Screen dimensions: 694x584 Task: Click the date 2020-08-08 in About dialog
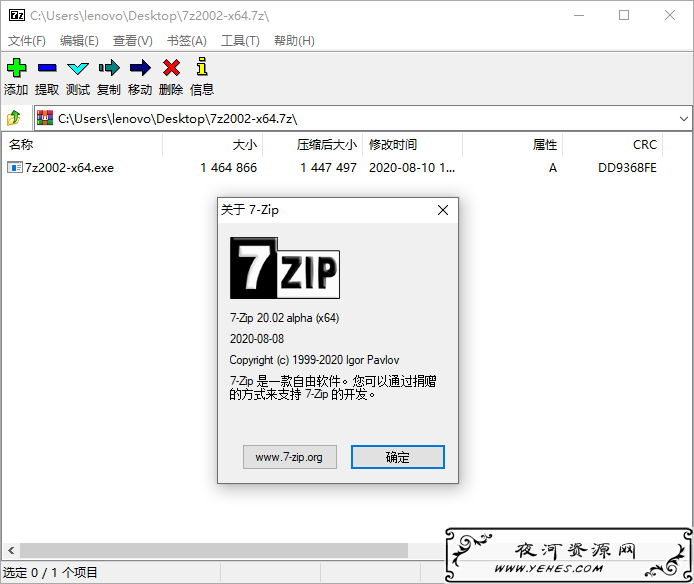pyautogui.click(x=257, y=339)
